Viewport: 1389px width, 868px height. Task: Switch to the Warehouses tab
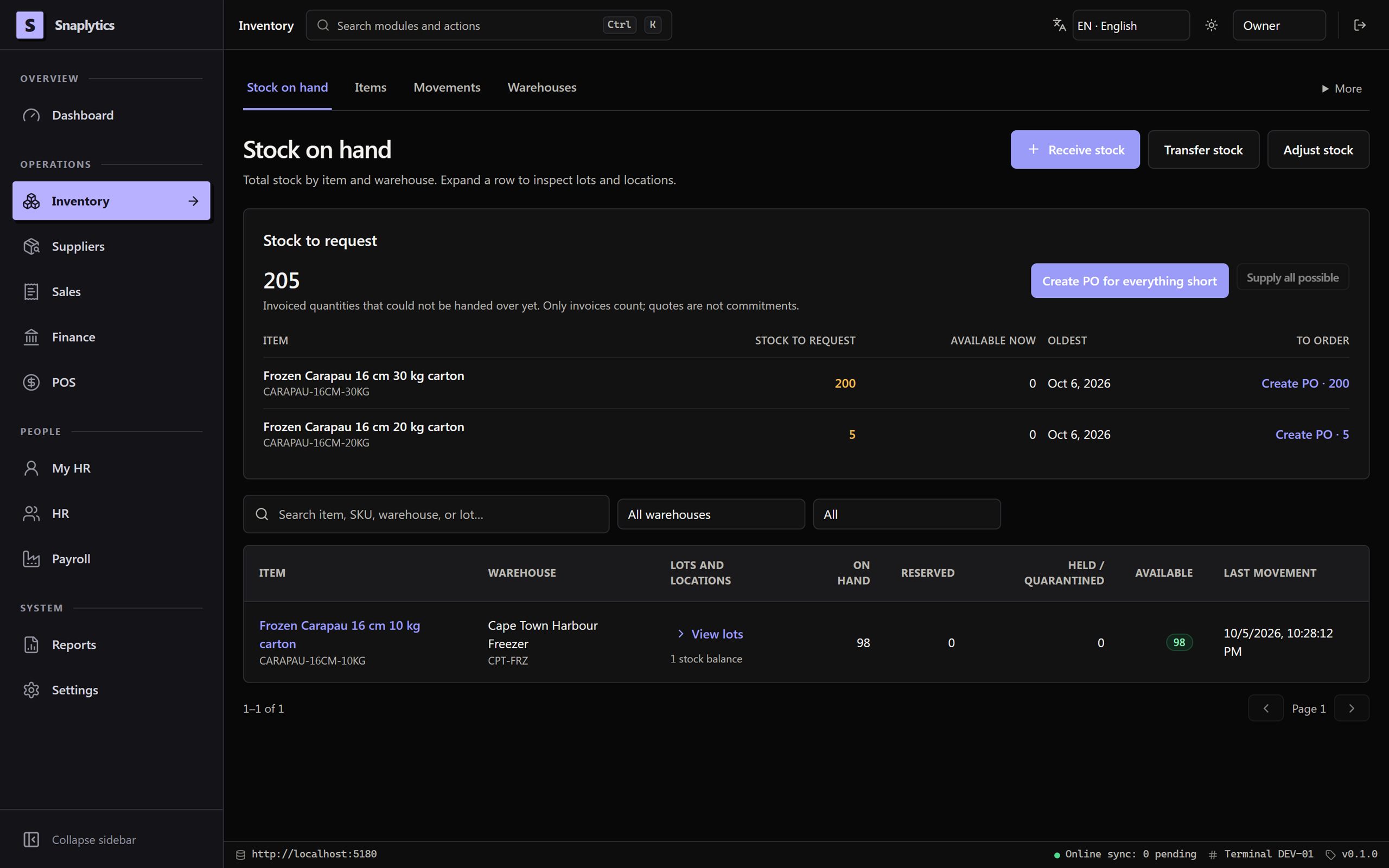click(x=542, y=87)
